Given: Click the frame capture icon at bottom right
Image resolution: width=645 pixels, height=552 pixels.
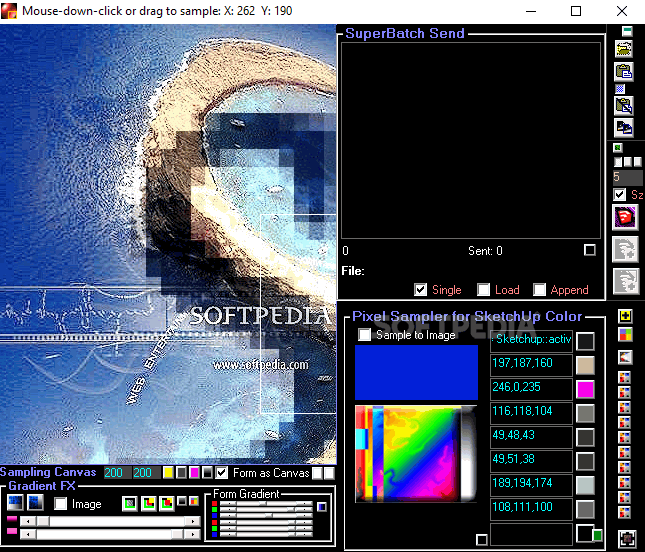Looking at the screenshot, I should point(627,538).
